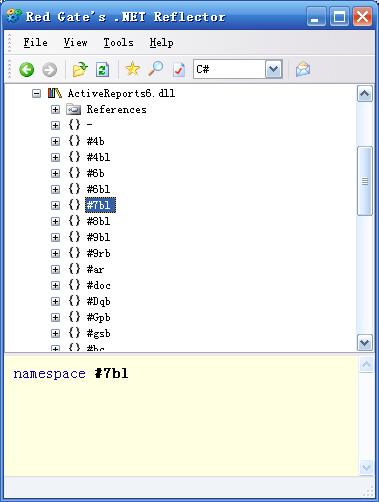Collapse the ActiveReports6.dll node
This screenshot has width=379, height=502.
click(x=36, y=94)
